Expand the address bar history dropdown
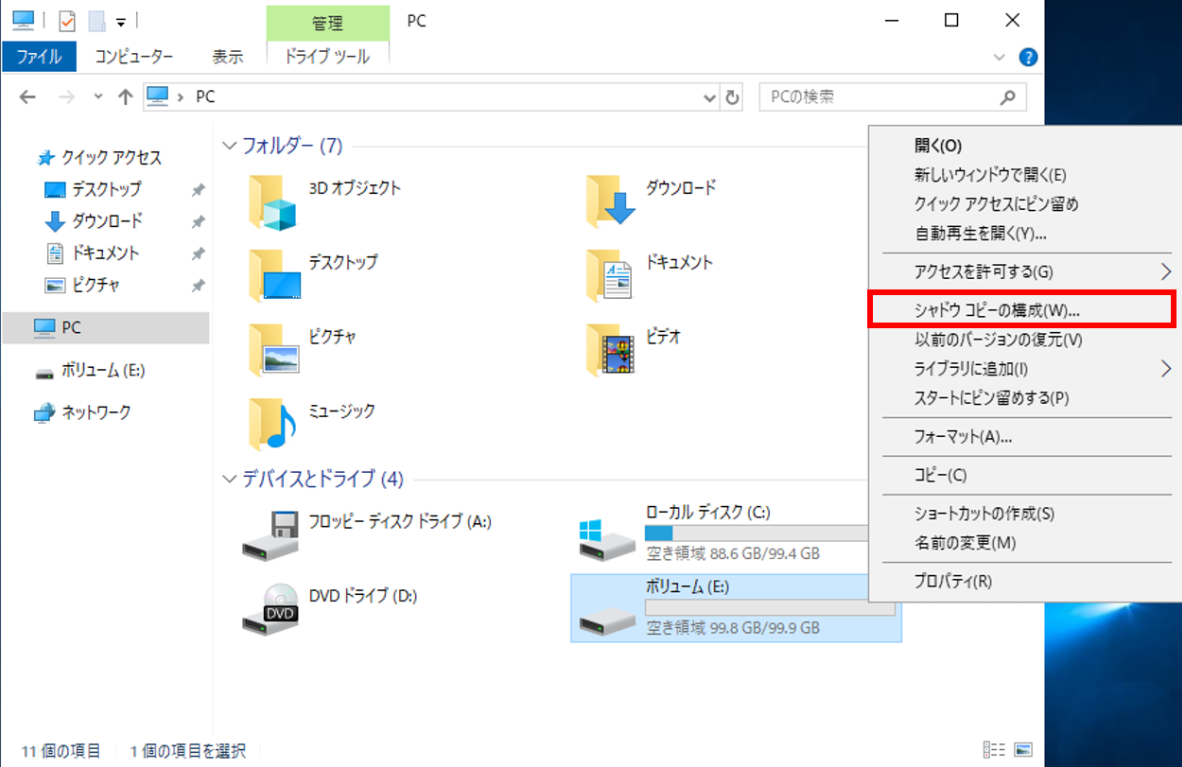This screenshot has width=1182, height=767. (709, 97)
